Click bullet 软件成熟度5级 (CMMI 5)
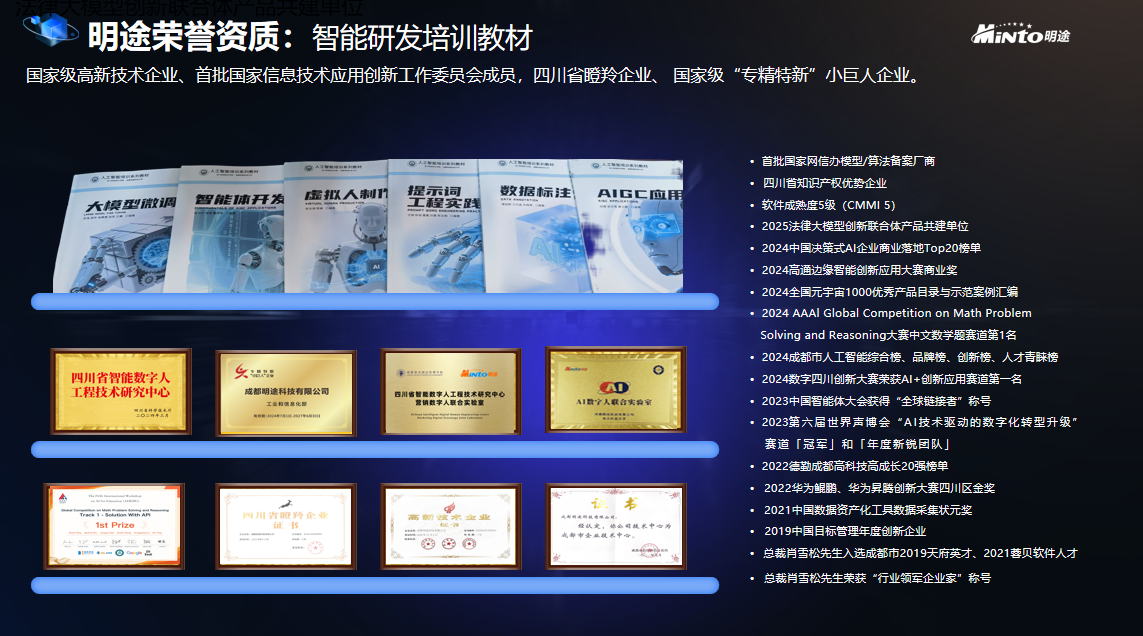This screenshot has width=1143, height=636. coord(828,205)
